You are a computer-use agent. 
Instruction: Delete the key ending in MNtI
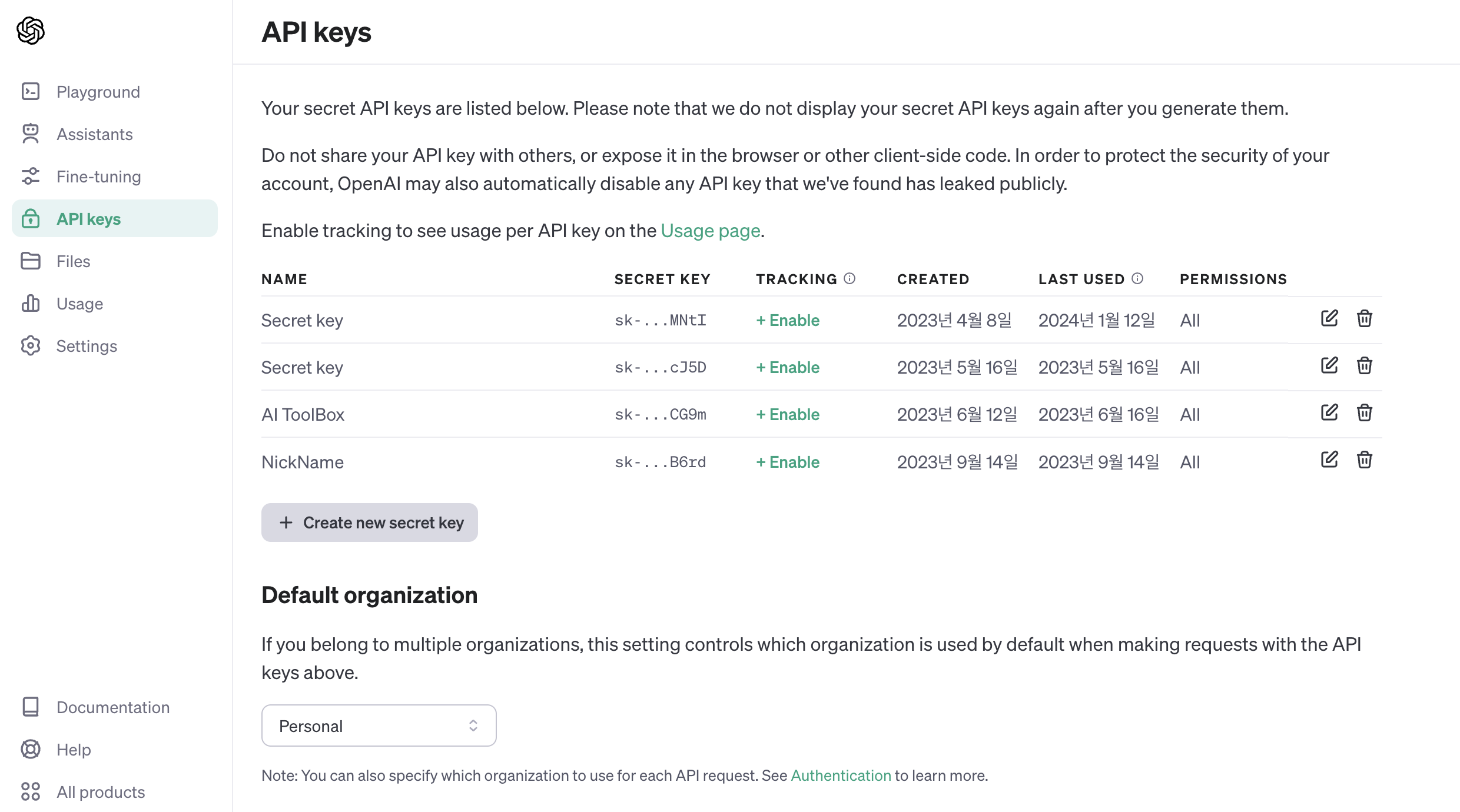point(1365,318)
